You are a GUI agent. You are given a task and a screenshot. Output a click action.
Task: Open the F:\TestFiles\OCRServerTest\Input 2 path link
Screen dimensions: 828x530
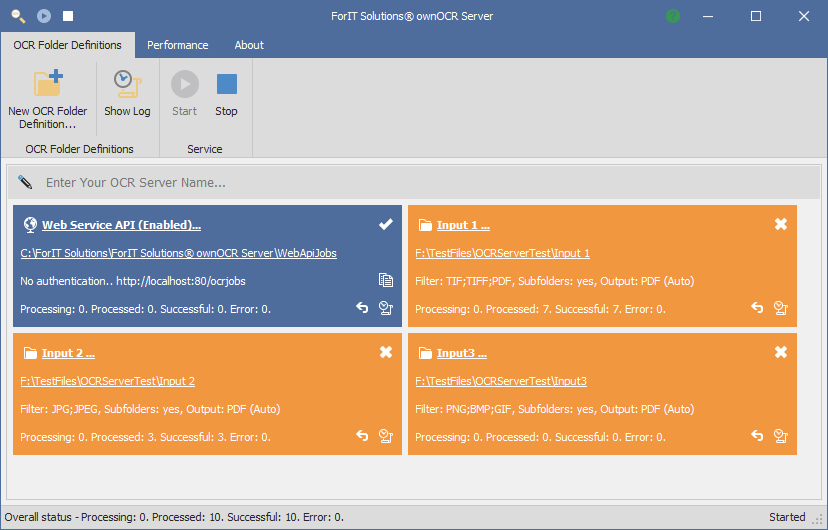(108, 381)
